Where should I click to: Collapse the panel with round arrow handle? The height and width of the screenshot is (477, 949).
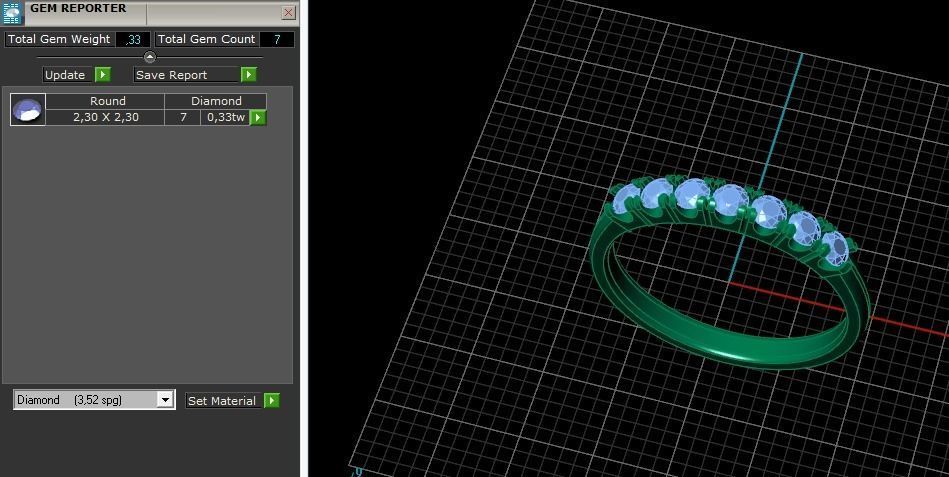tap(150, 57)
